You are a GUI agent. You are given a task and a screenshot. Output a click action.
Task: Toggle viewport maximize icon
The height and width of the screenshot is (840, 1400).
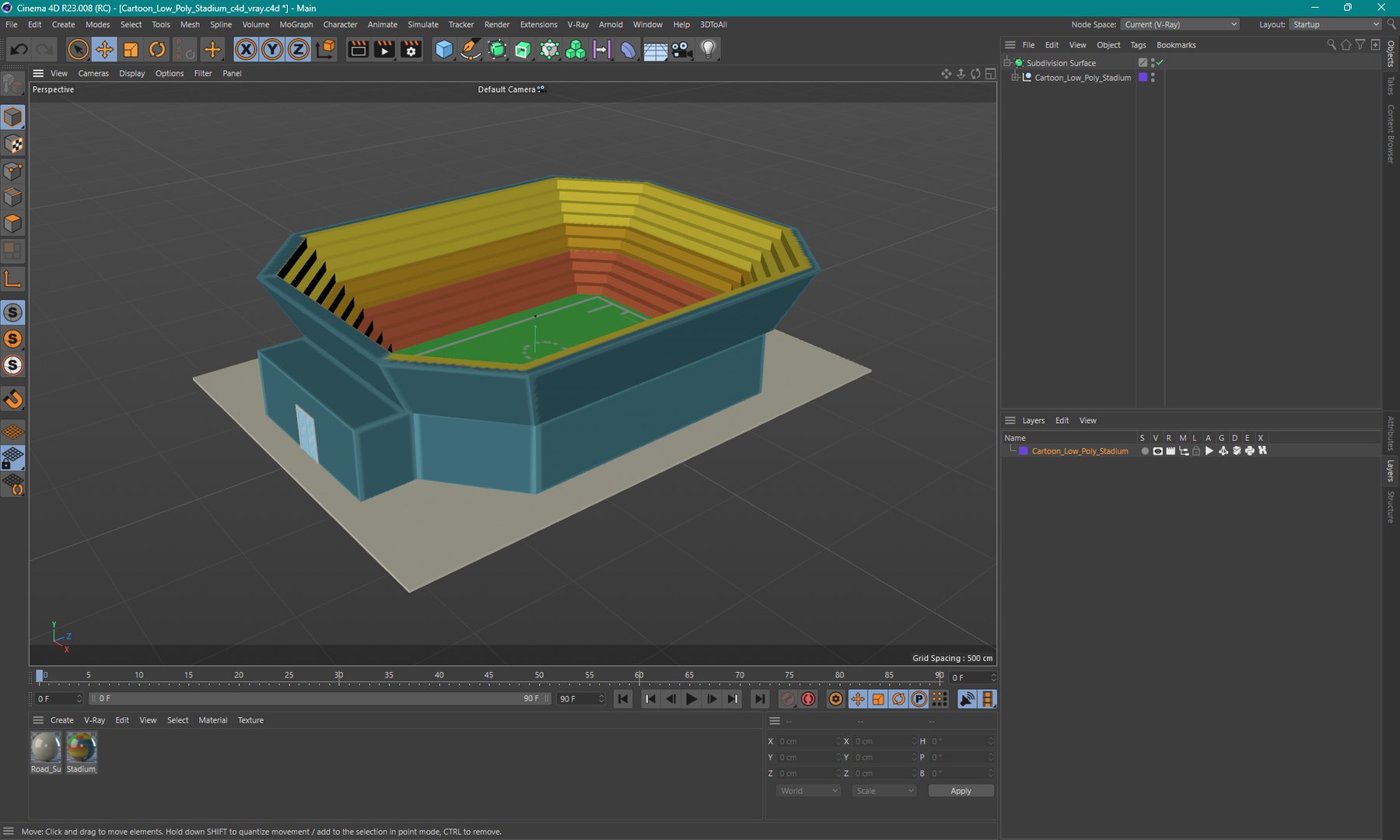click(990, 74)
